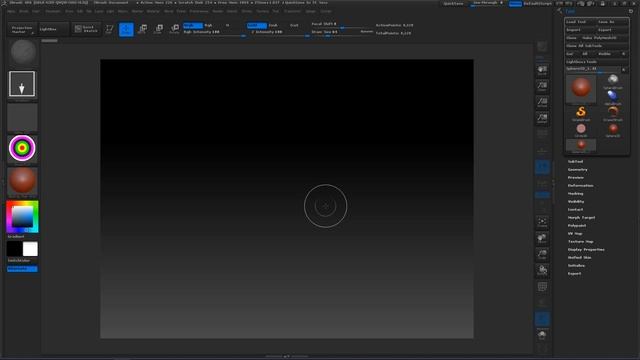Select the Scale transform tool in top shelf
640x360 pixels.
point(159,29)
